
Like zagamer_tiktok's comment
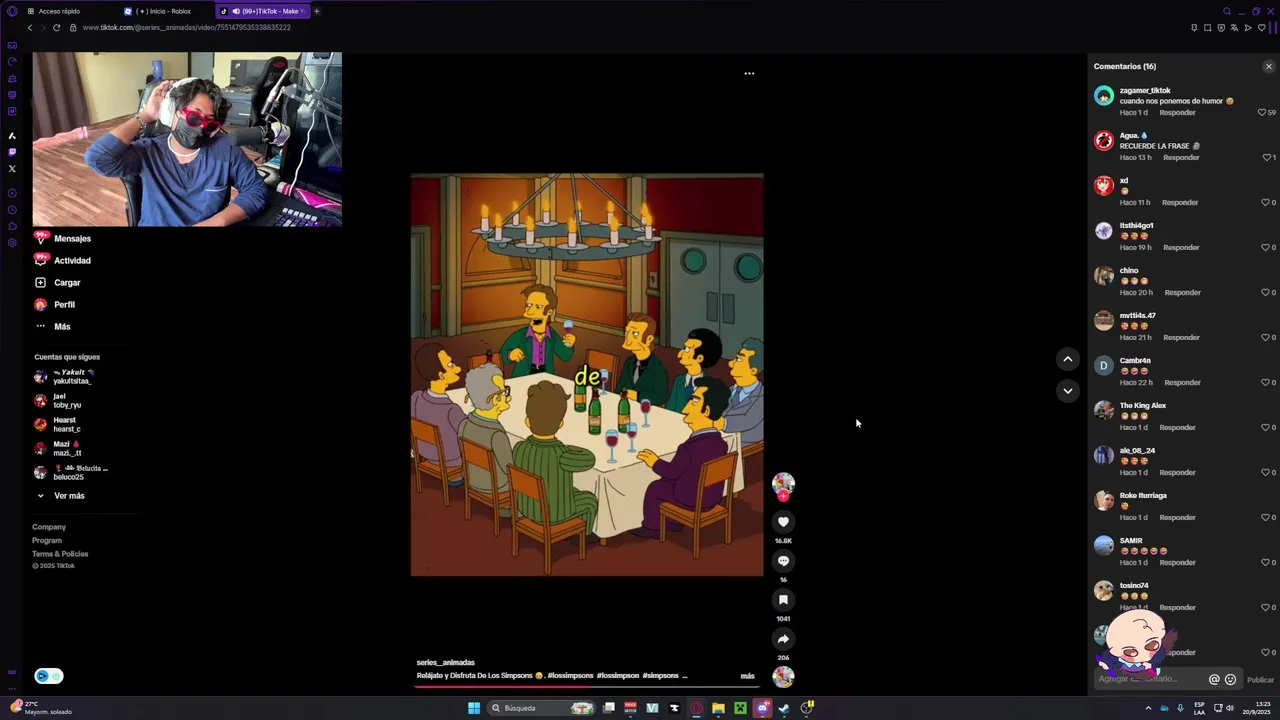[1262, 113]
